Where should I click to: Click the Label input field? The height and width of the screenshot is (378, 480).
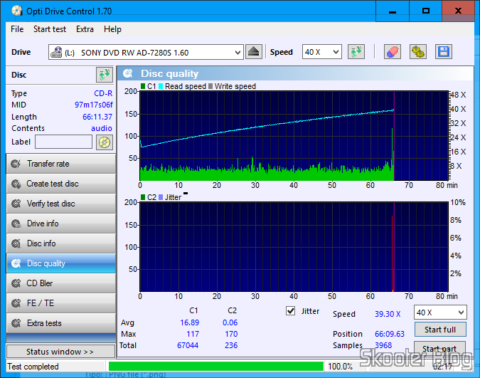pyautogui.click(x=64, y=142)
